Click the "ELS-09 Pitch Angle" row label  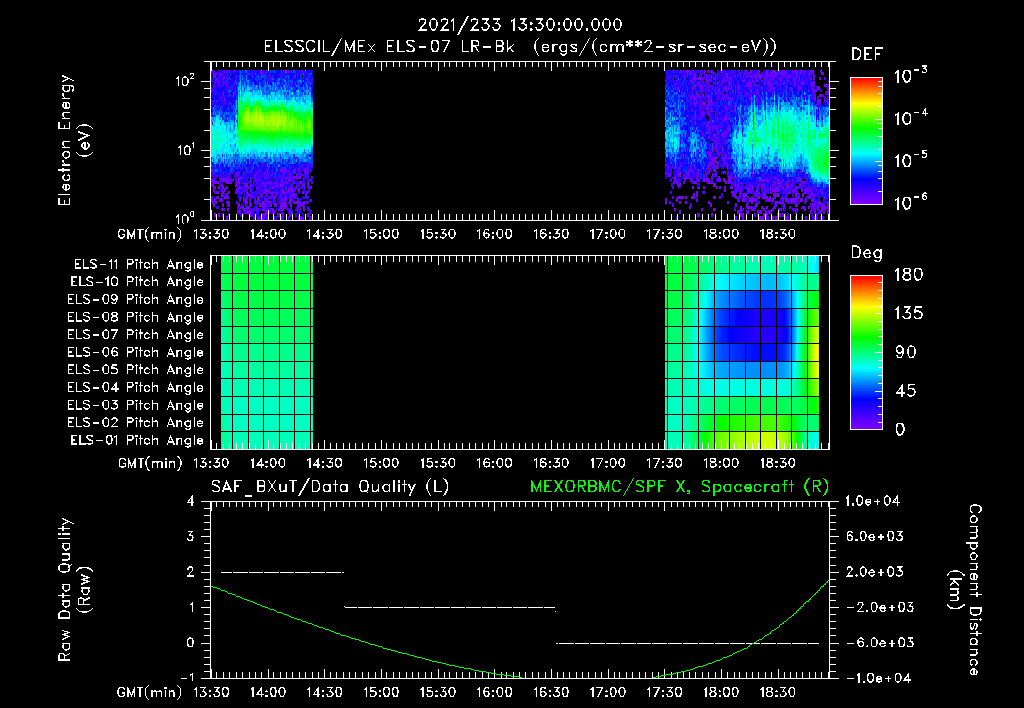135,300
